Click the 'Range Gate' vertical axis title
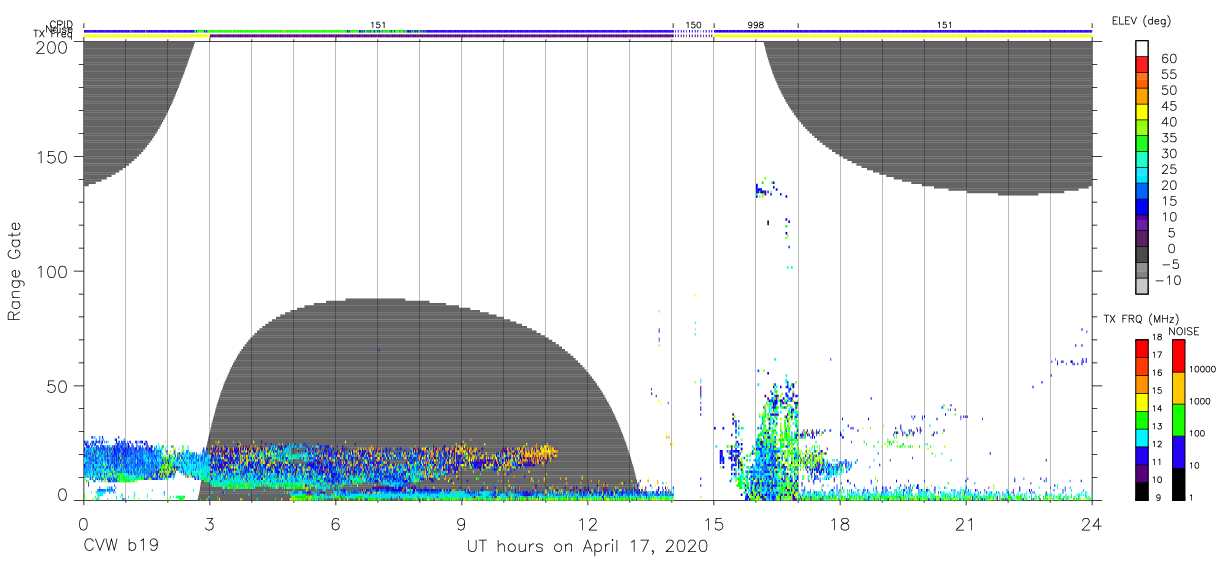 [15, 272]
